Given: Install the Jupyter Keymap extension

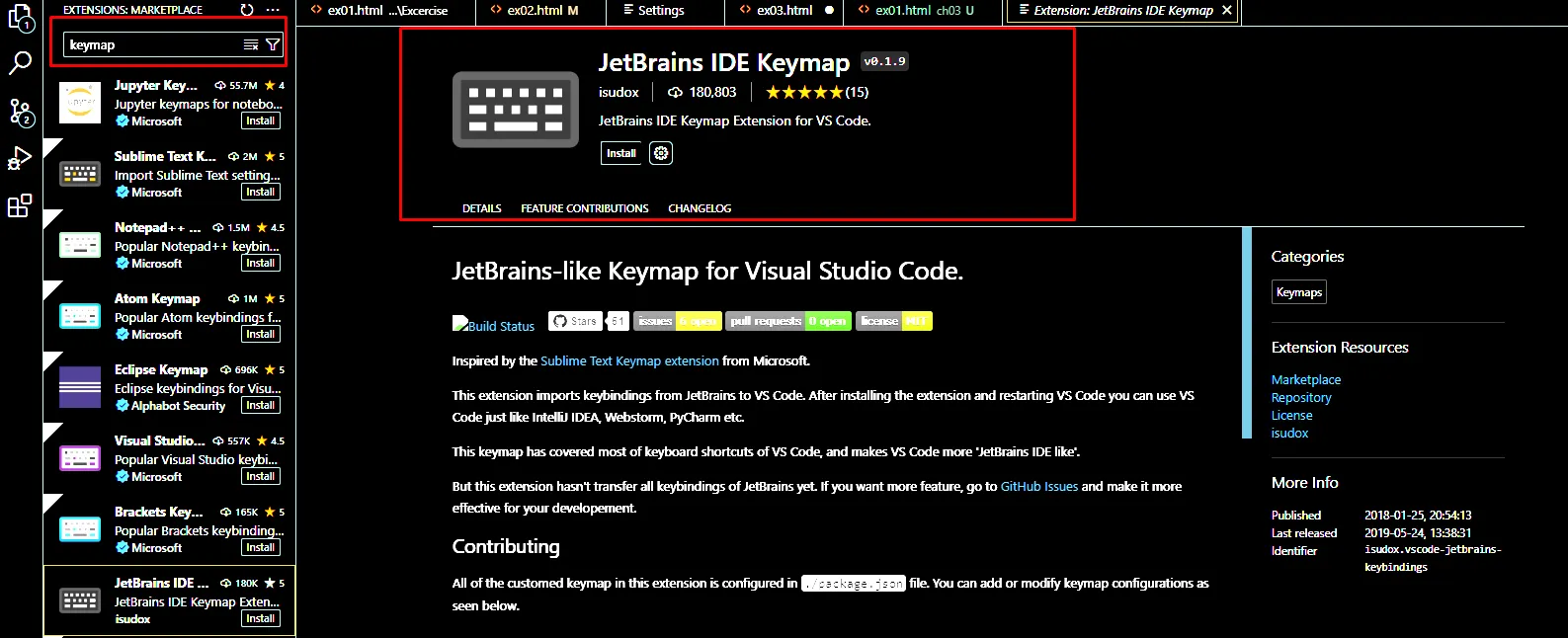Looking at the screenshot, I should coord(261,120).
